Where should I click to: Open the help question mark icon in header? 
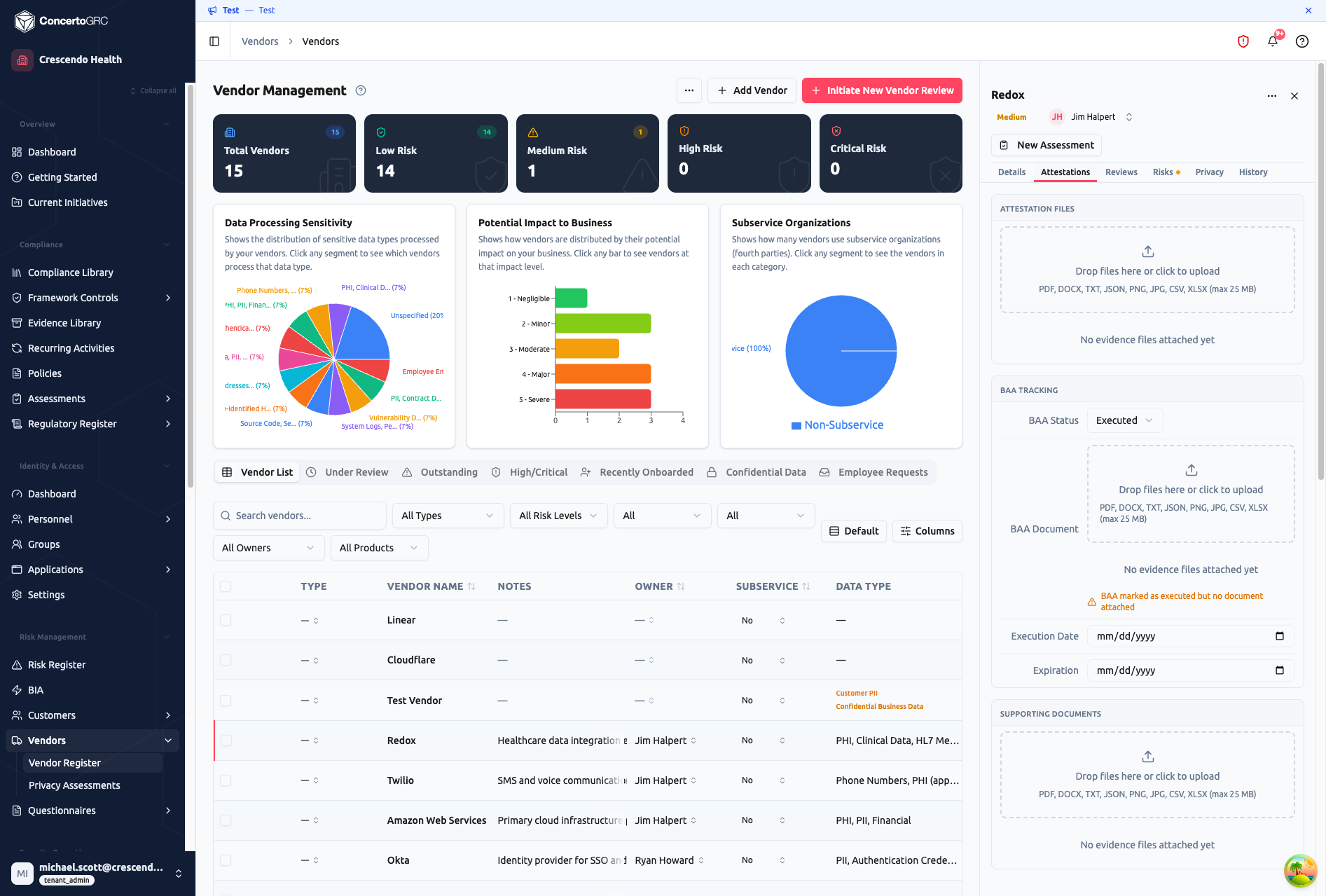[1302, 41]
